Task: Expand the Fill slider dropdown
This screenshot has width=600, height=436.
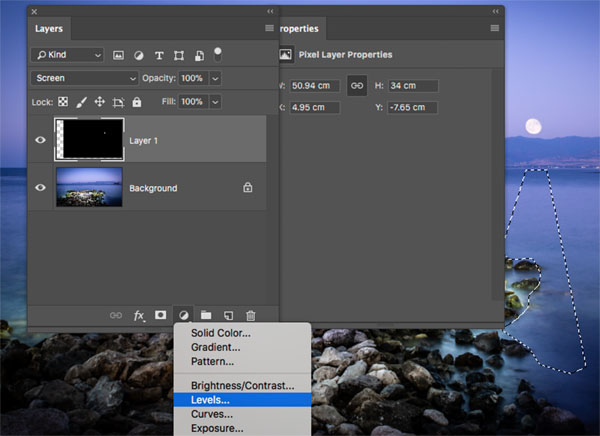Action: 215,102
